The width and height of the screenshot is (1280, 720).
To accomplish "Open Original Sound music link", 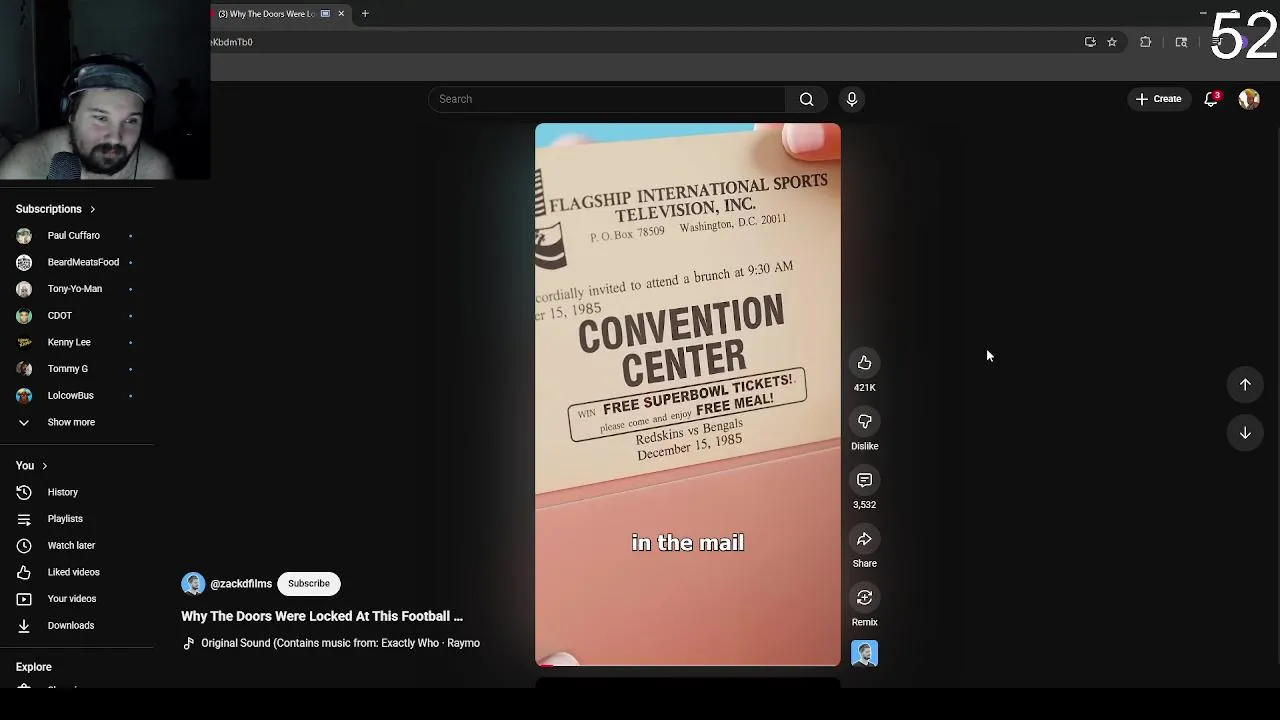I will point(340,643).
